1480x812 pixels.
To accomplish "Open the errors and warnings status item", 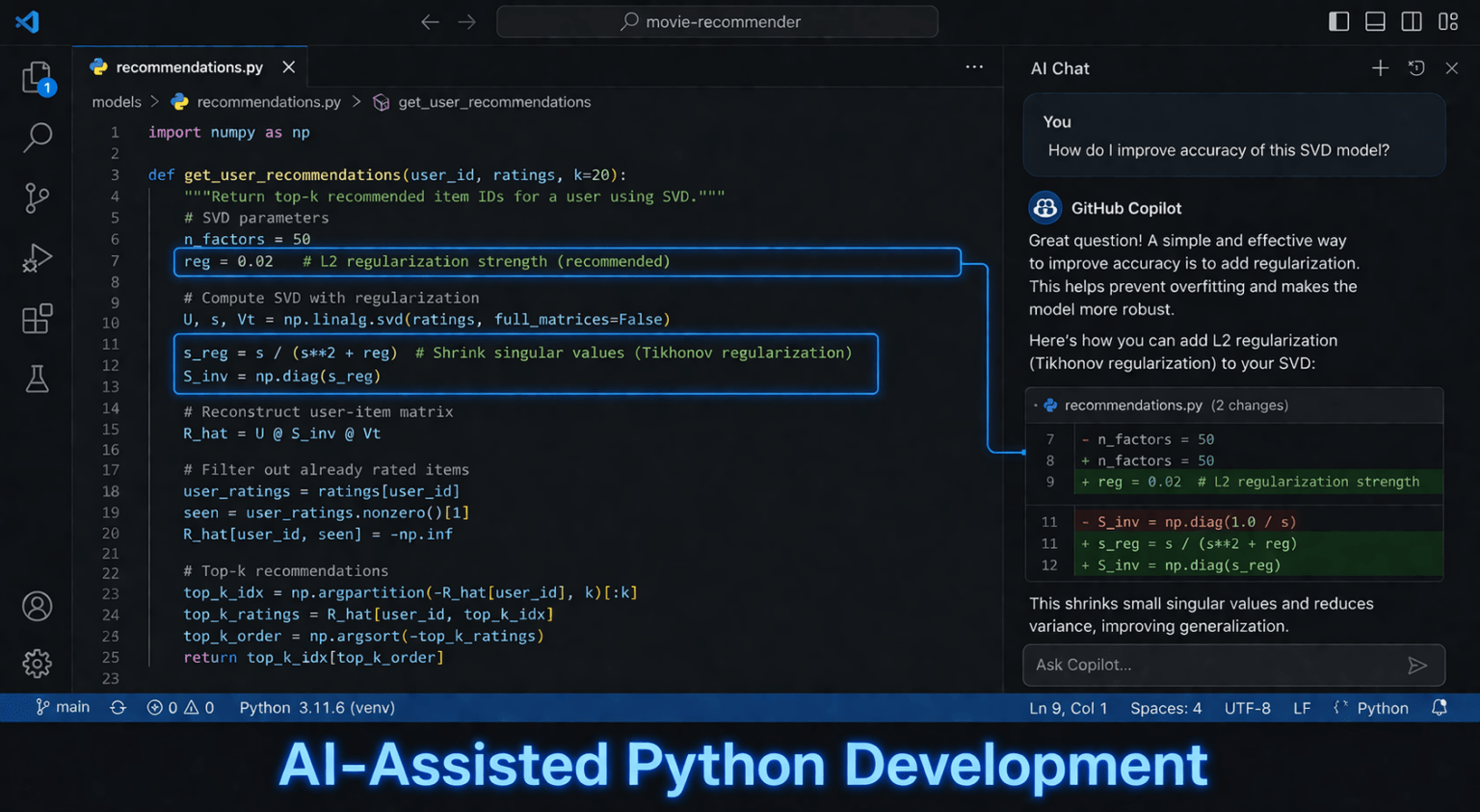I will coord(180,707).
